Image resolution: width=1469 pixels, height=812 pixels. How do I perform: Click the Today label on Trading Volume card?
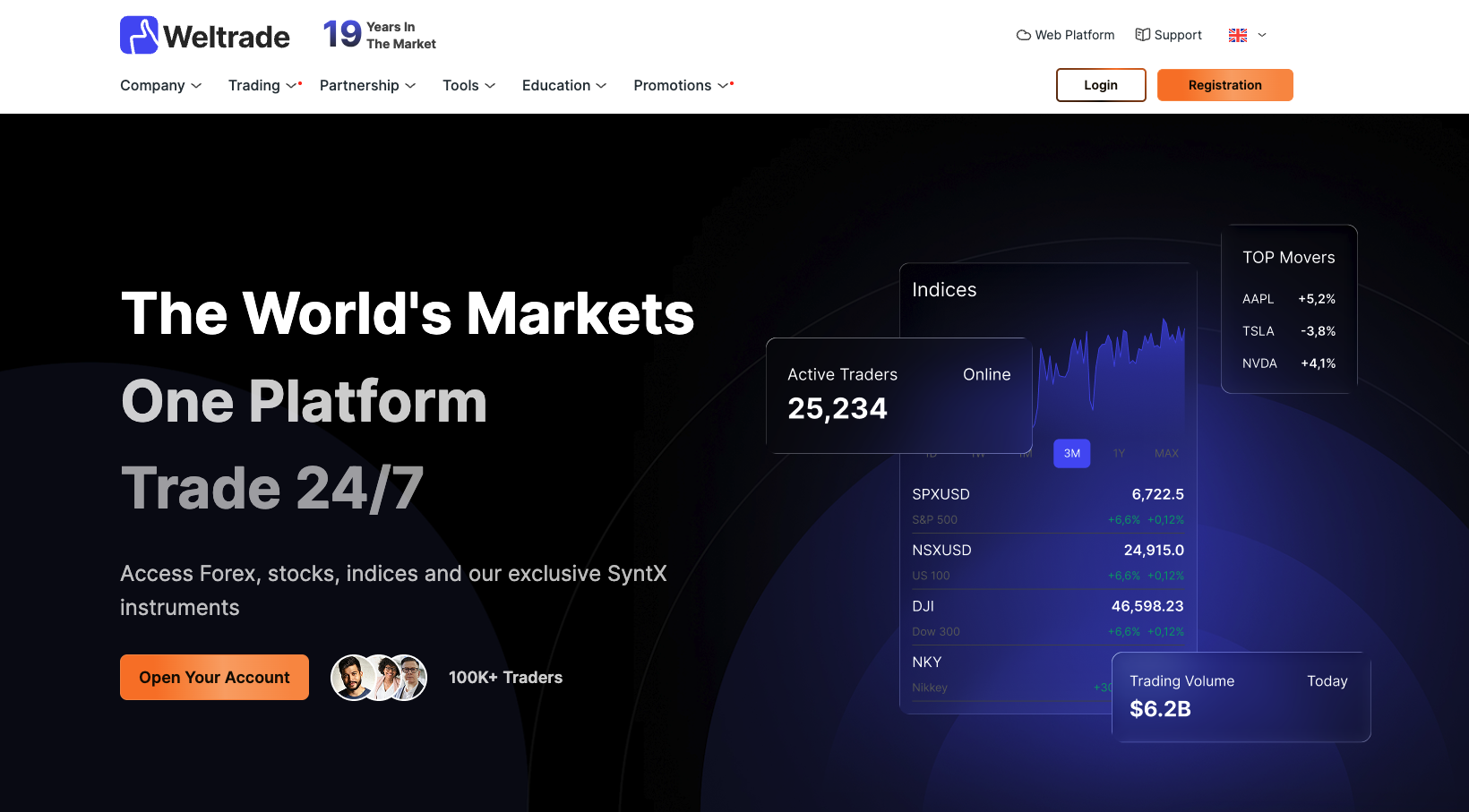click(1327, 681)
